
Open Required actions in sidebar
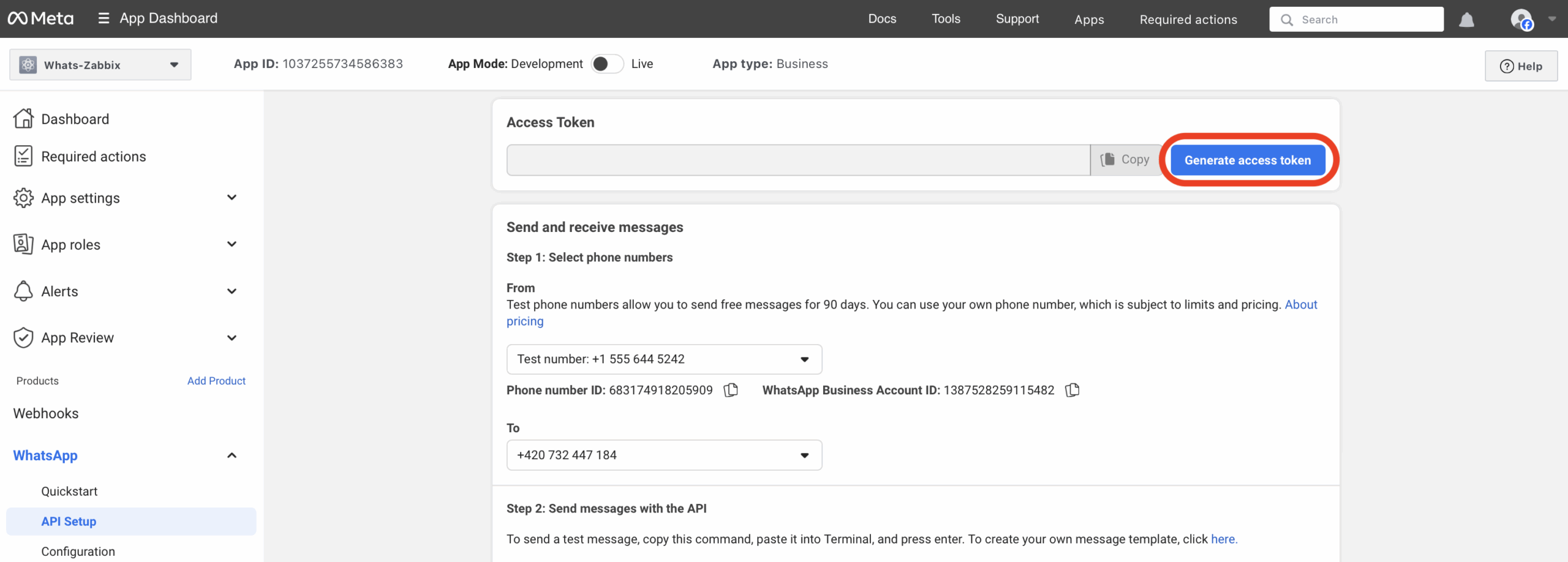[93, 156]
